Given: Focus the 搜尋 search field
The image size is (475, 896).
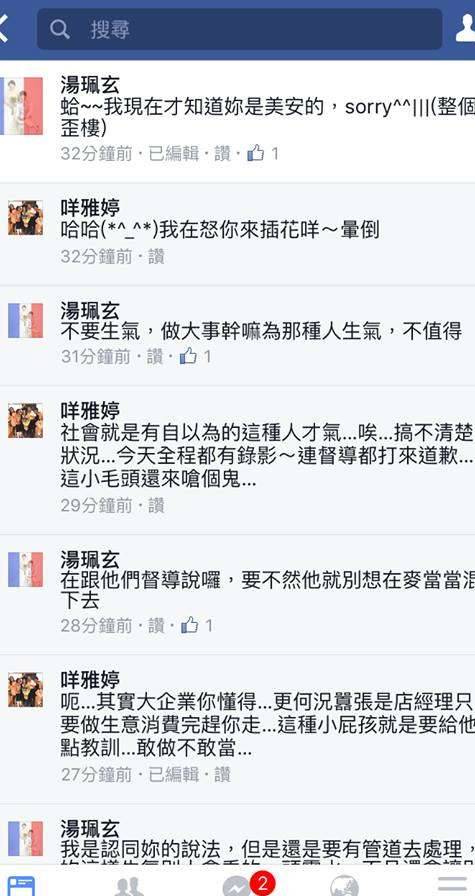Looking at the screenshot, I should [240, 29].
